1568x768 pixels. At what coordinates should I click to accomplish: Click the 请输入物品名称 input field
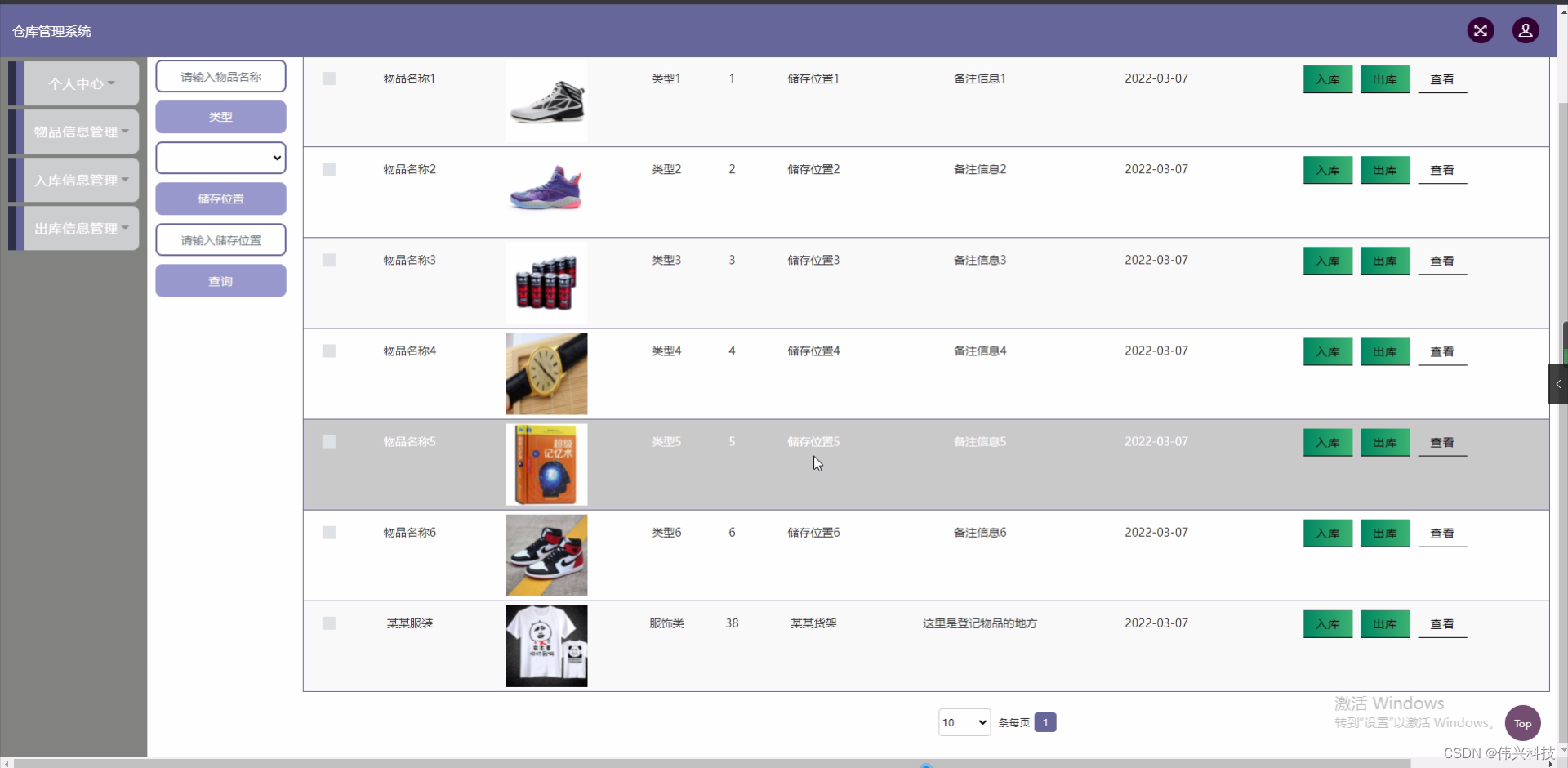coord(220,75)
